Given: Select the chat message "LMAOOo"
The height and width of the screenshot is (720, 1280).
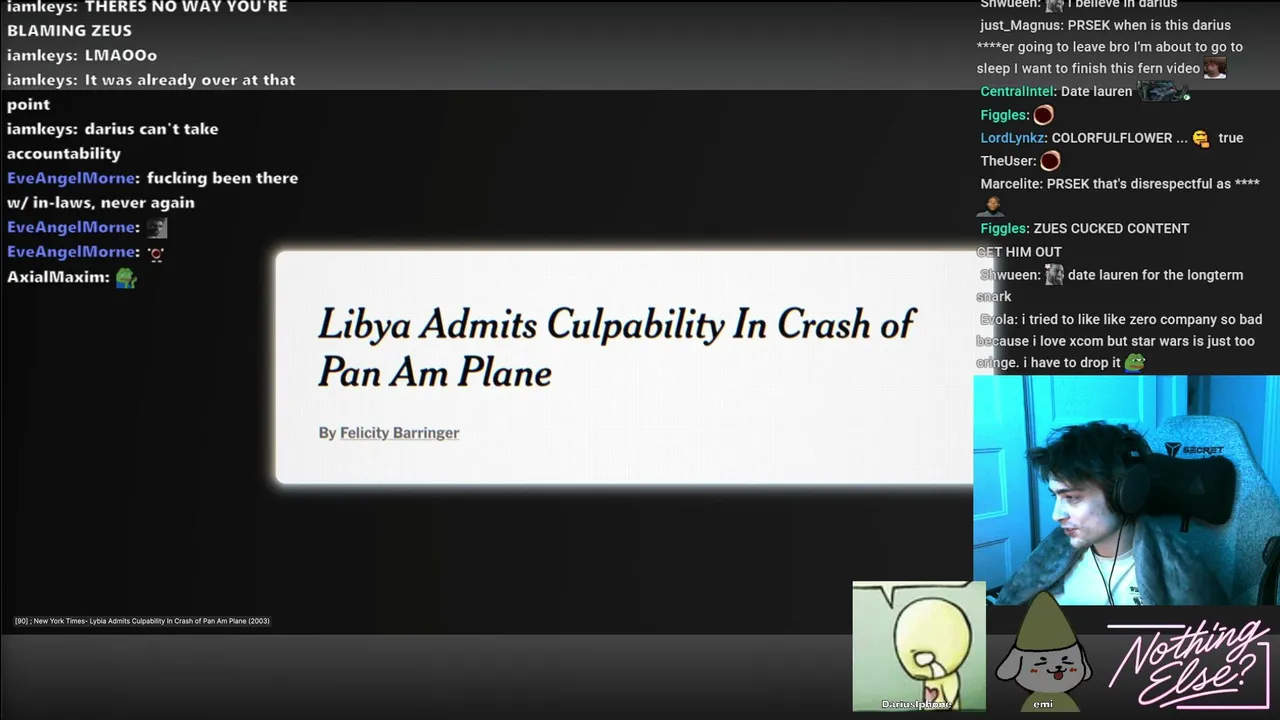Looking at the screenshot, I should [121, 55].
